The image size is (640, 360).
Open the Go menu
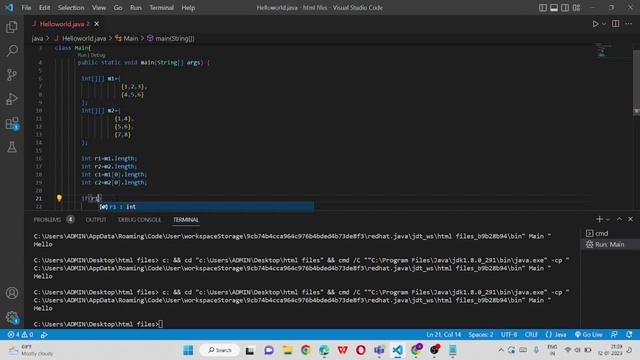coord(118,8)
